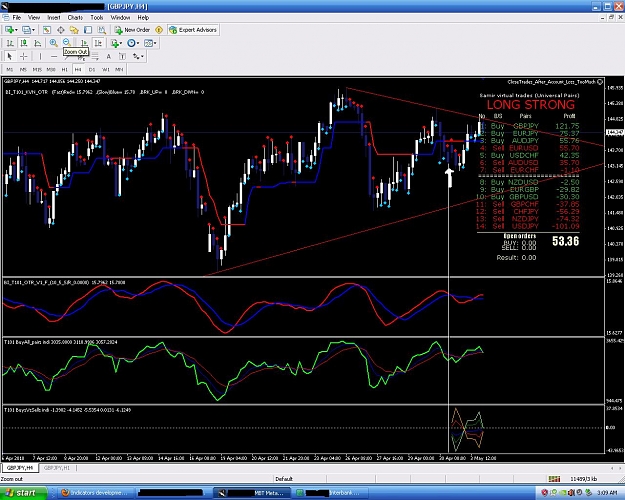Screen dimensions: 625x500
Task: Open the Insert menu
Action: coord(54,18)
